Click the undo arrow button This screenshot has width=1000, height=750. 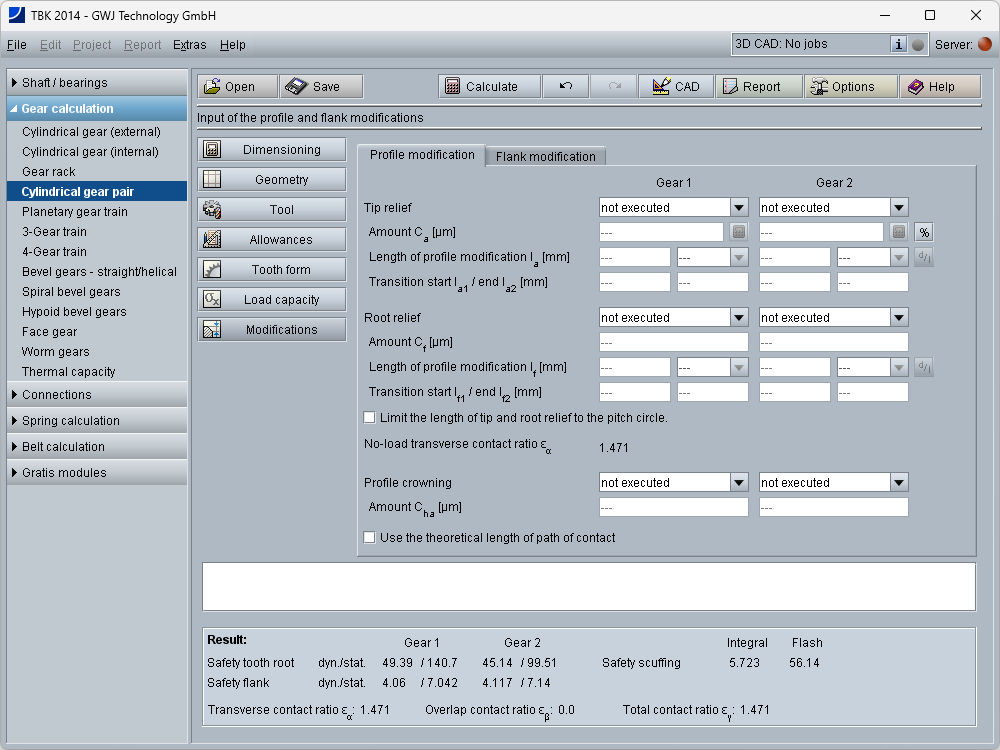(x=565, y=87)
